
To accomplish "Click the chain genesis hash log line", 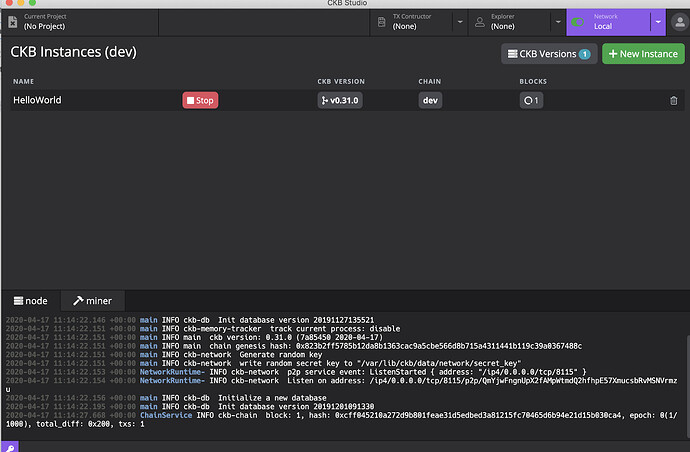I will pyautogui.click(x=294, y=346).
